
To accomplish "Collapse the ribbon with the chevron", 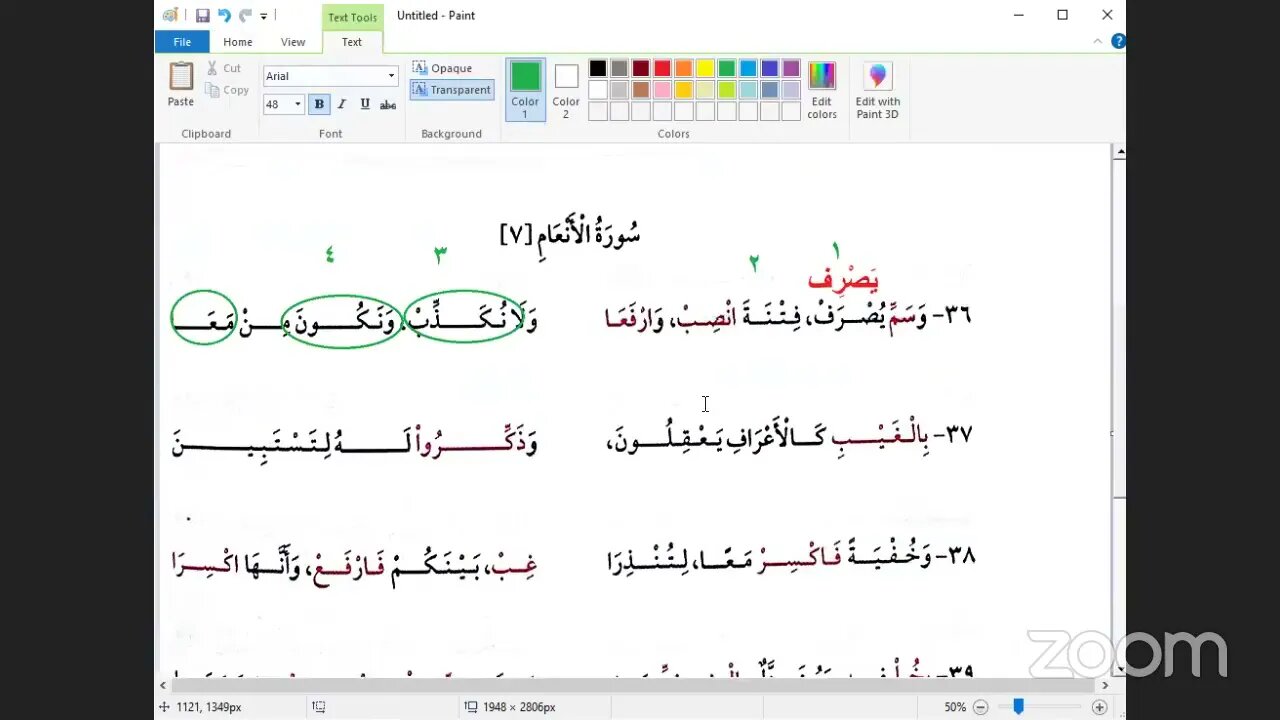I will coord(1098,41).
